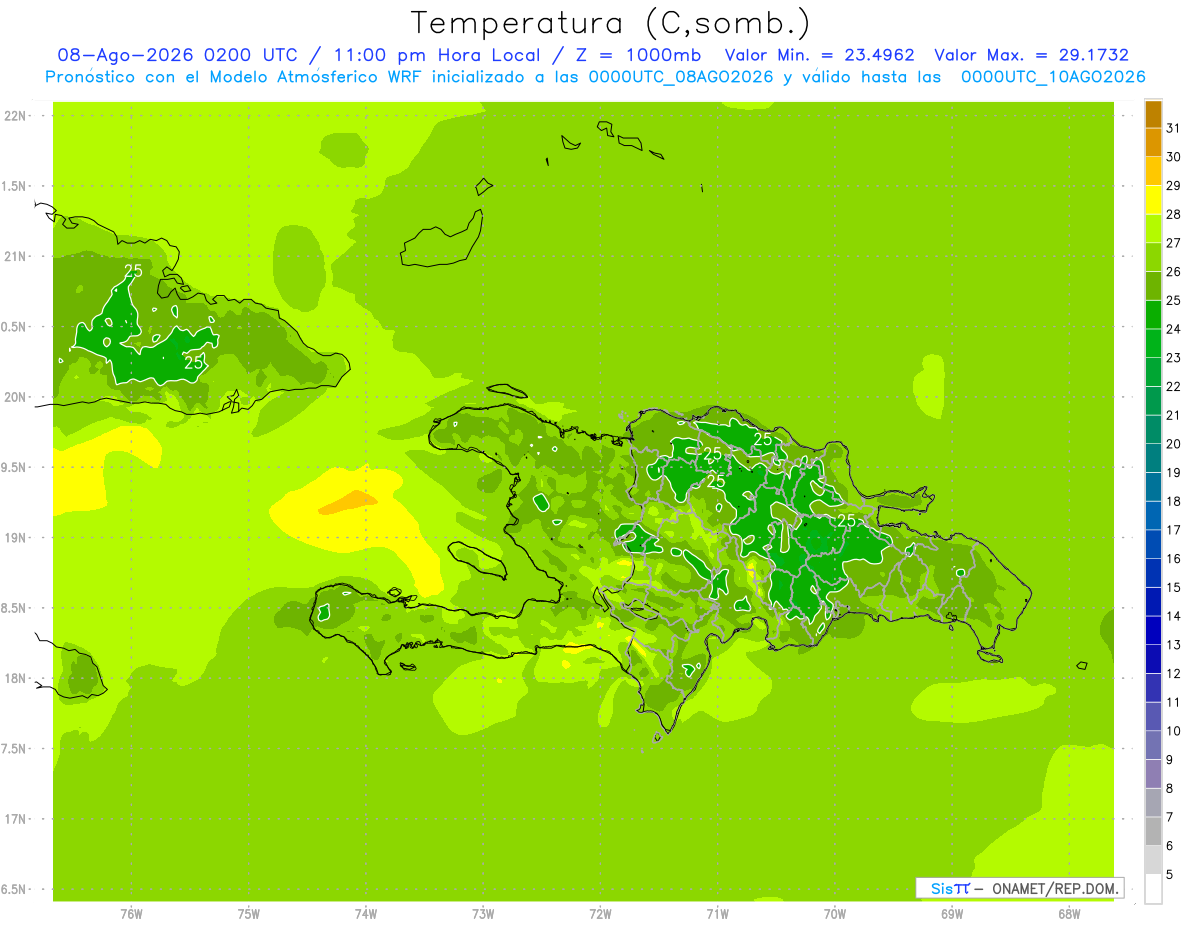Select the 'Z = 1000mb' level text
1200x927 pixels.
[x=640, y=55]
